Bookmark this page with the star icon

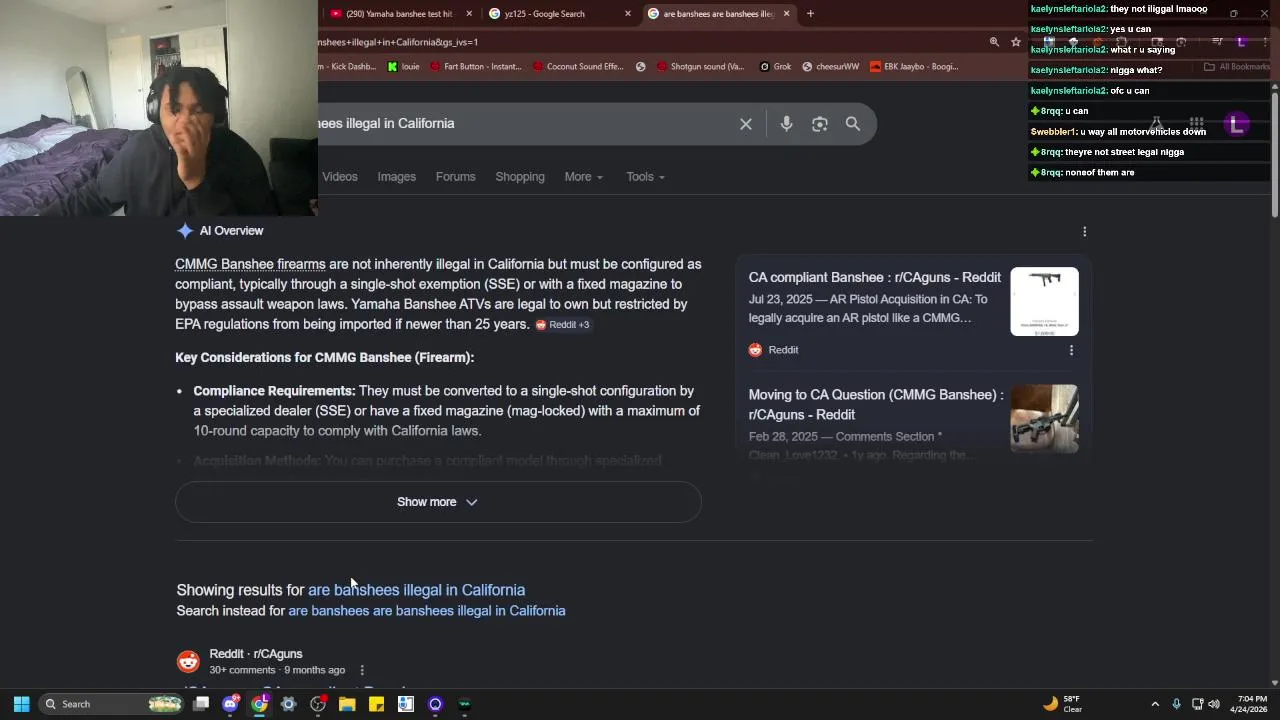[x=1016, y=42]
